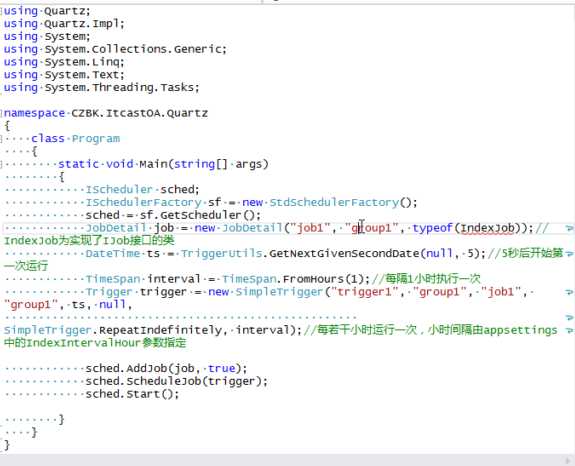Click the "FromHours" method call
The width and height of the screenshot is (575, 466).
[314, 279]
